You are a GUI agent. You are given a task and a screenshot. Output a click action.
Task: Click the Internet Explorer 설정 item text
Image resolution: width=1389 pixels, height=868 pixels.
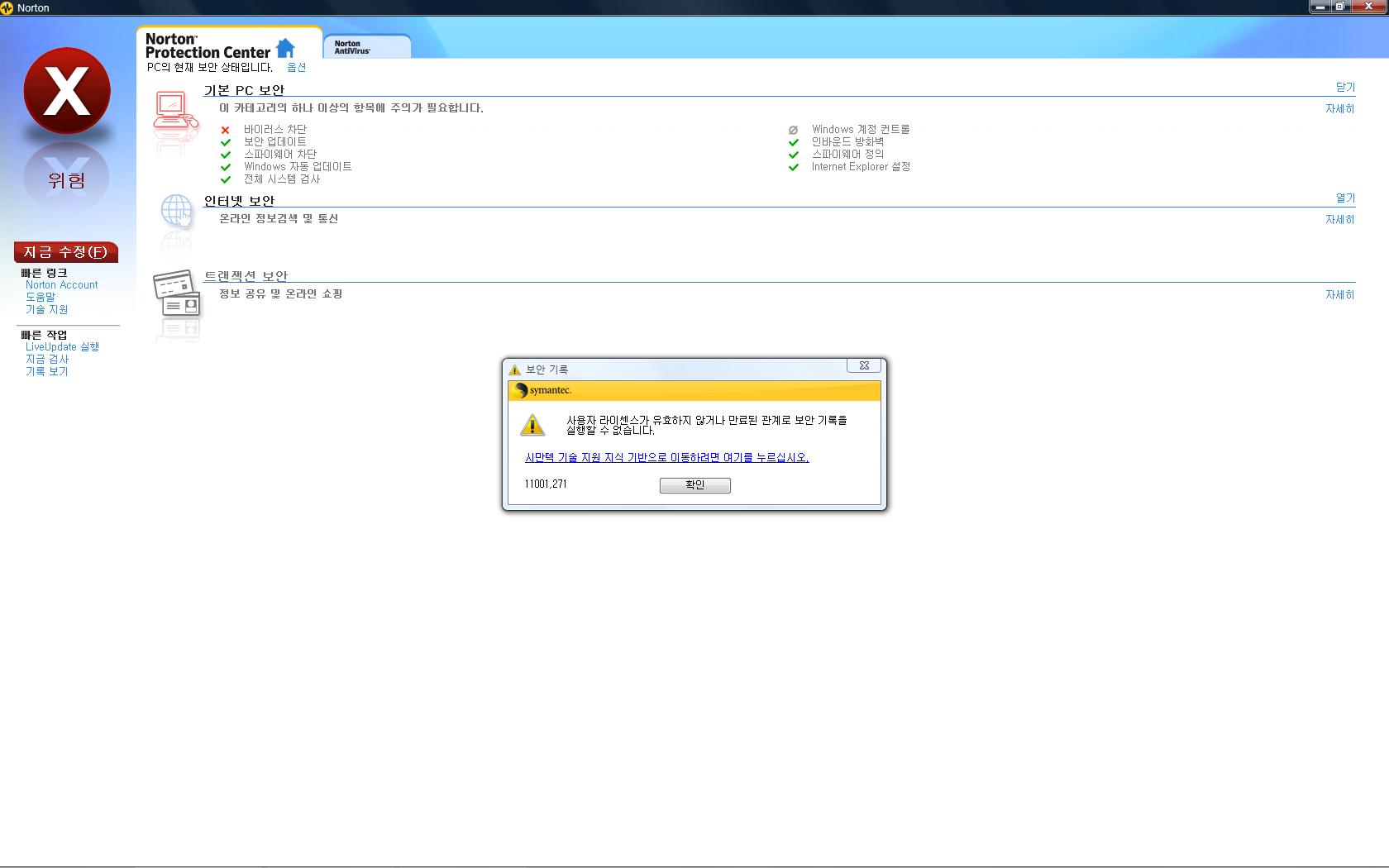[x=861, y=167]
